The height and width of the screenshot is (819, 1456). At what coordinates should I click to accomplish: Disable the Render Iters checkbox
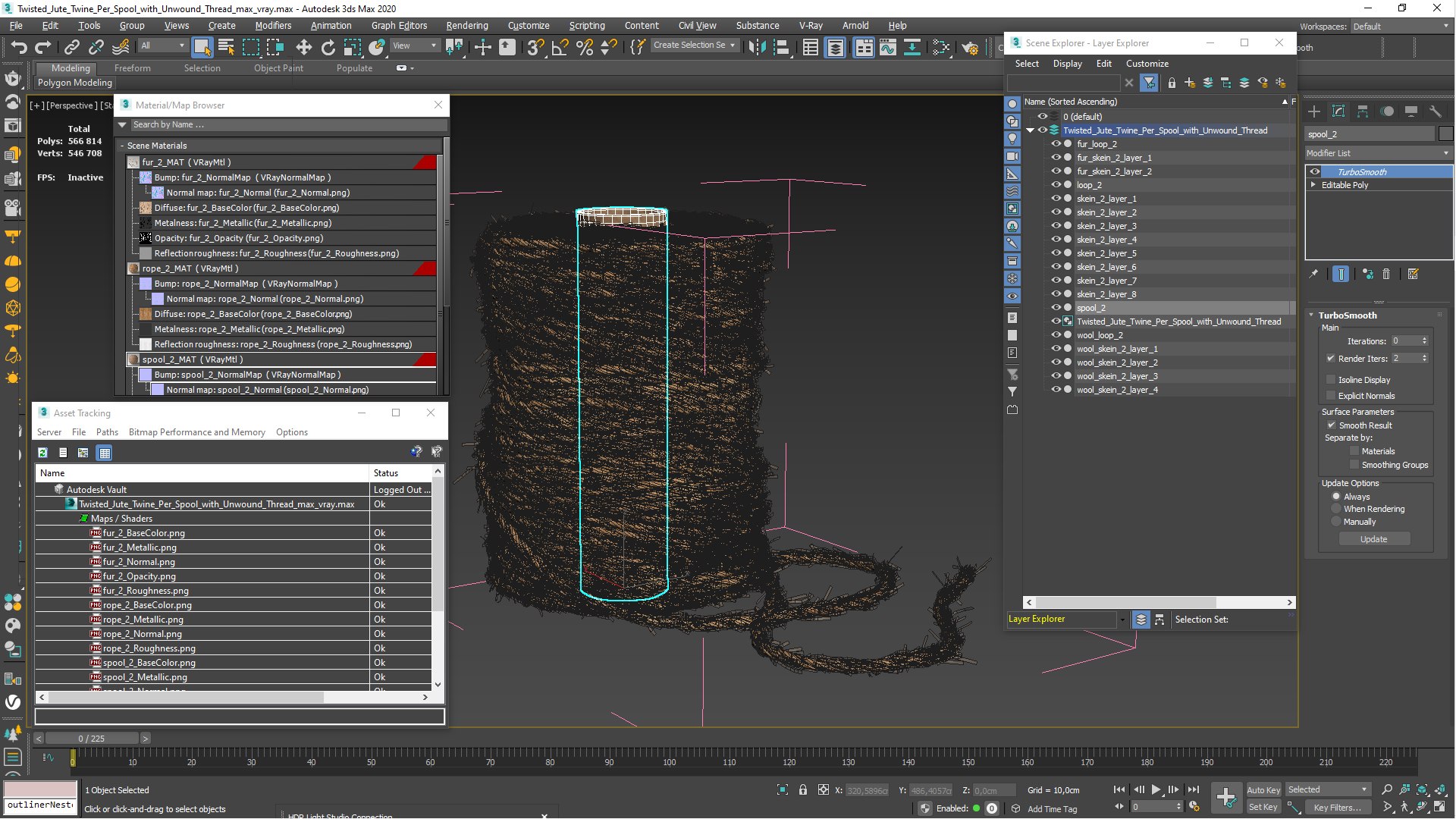coord(1331,359)
